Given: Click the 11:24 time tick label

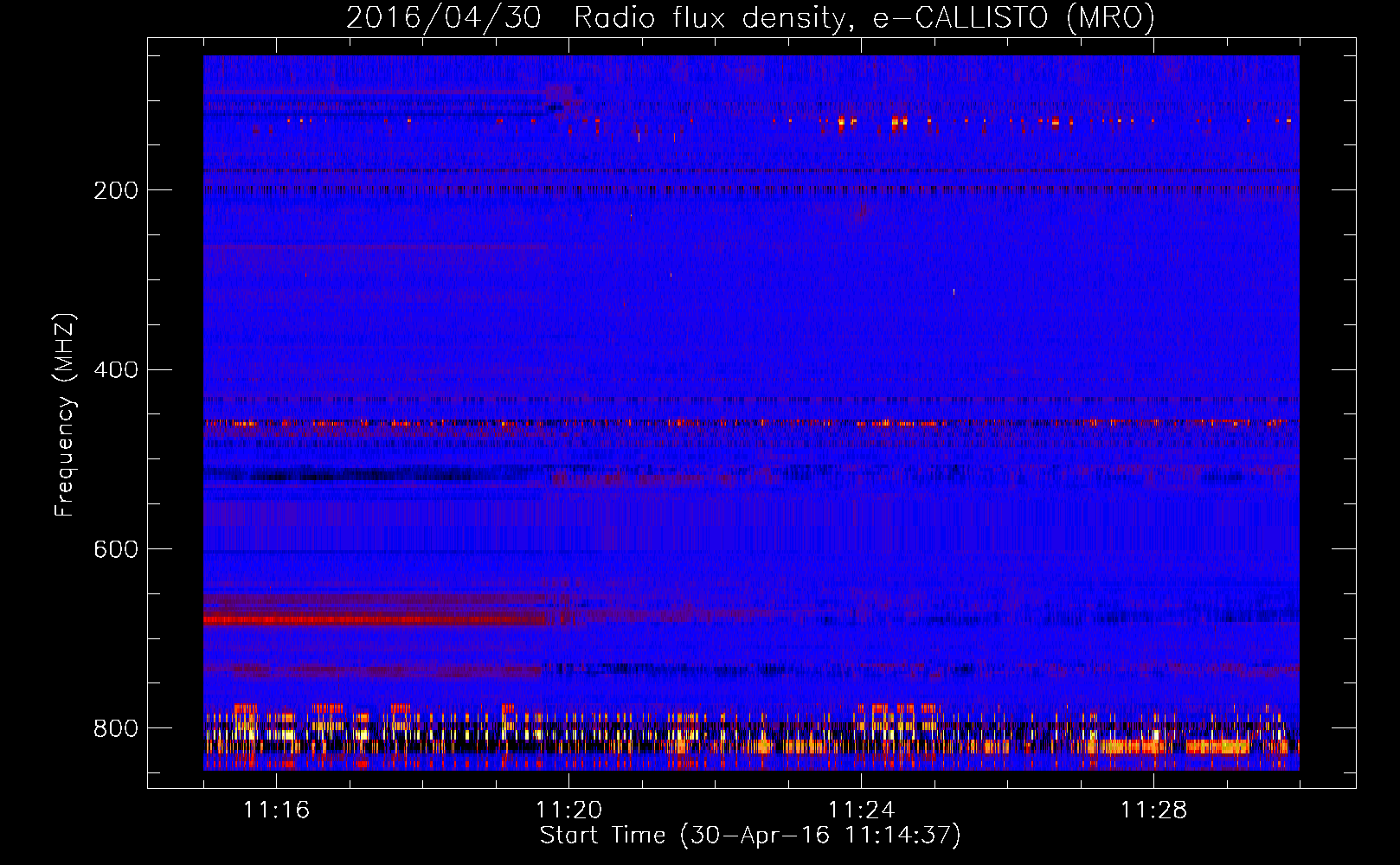Looking at the screenshot, I should pyautogui.click(x=861, y=810).
